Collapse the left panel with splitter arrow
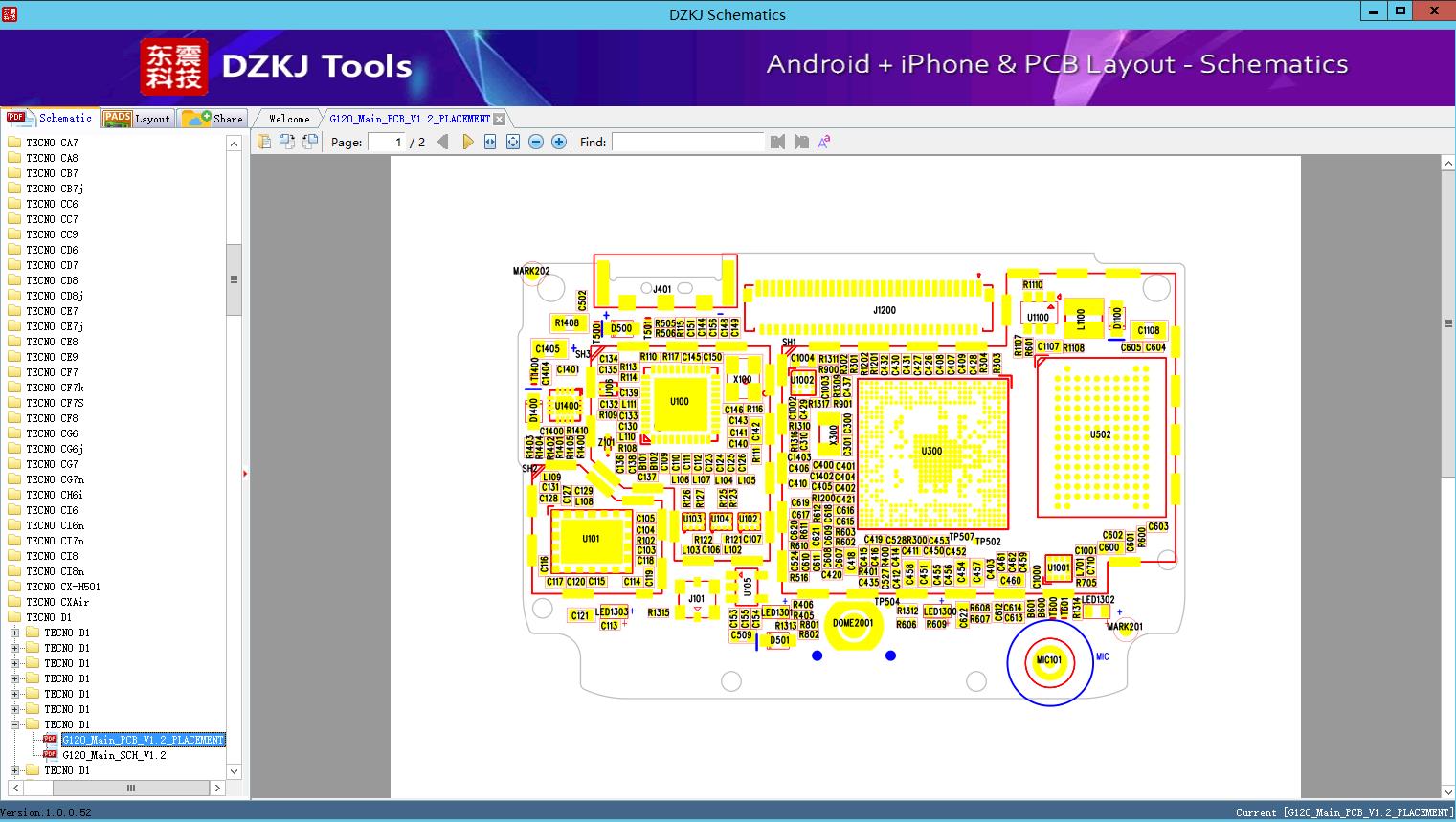This screenshot has width=1456, height=822. pos(245,473)
